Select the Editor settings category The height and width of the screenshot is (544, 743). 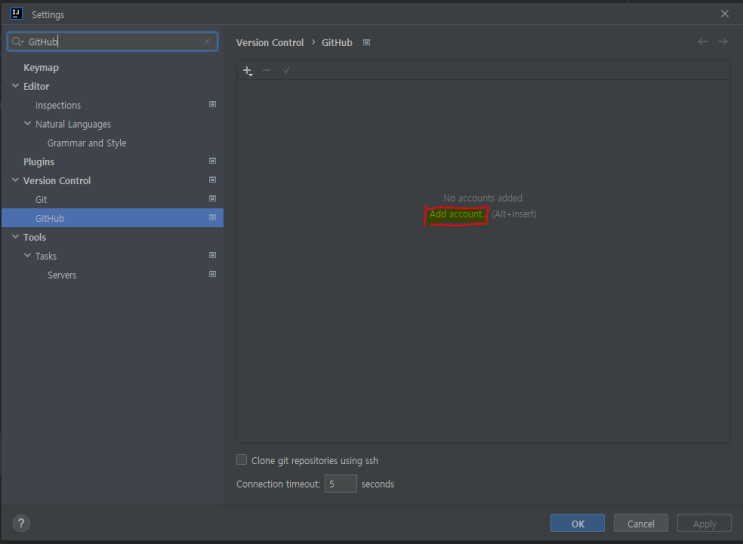click(x=36, y=86)
